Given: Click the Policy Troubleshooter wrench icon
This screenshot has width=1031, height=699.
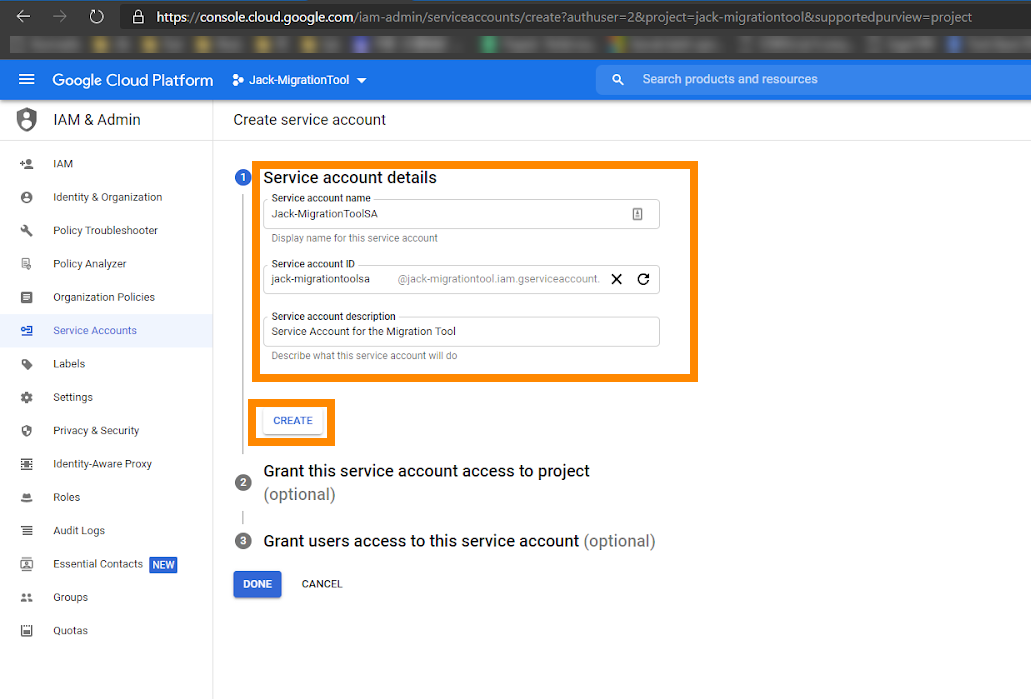Looking at the screenshot, I should [x=26, y=231].
